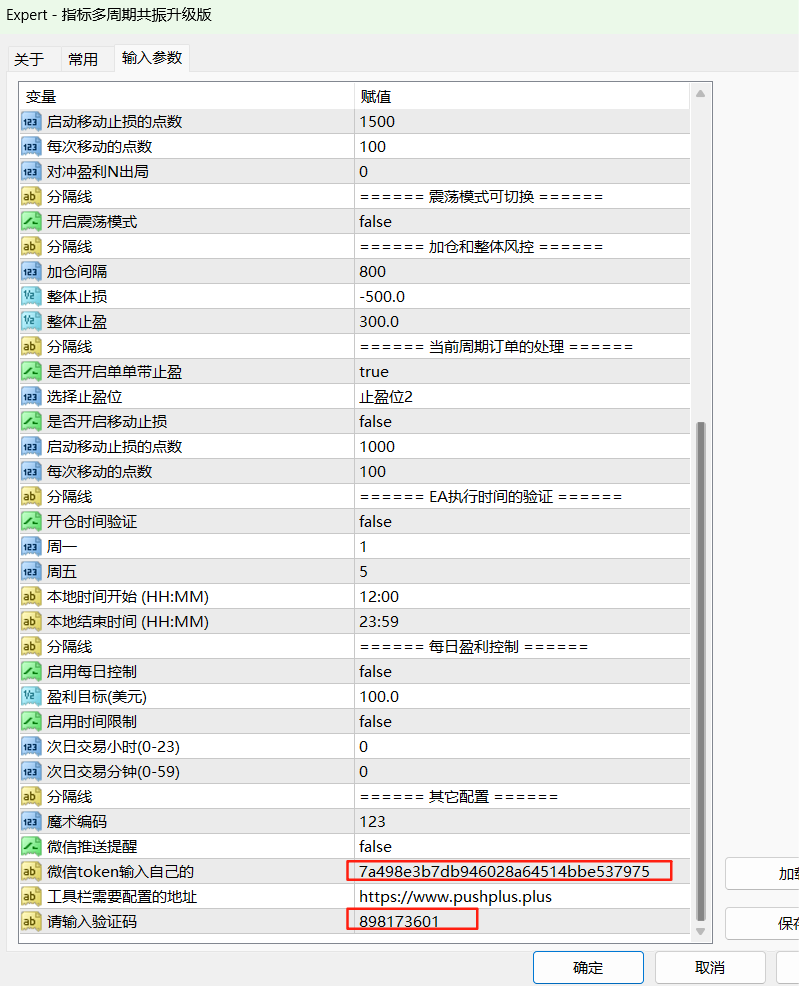Click the scrollbar up arrow
The height and width of the screenshot is (986, 799).
pos(700,94)
